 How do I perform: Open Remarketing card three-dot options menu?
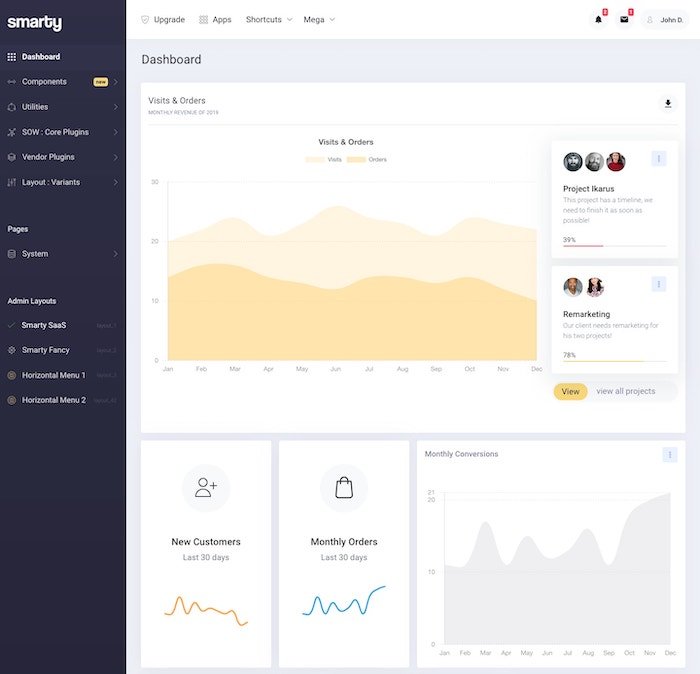tap(658, 285)
